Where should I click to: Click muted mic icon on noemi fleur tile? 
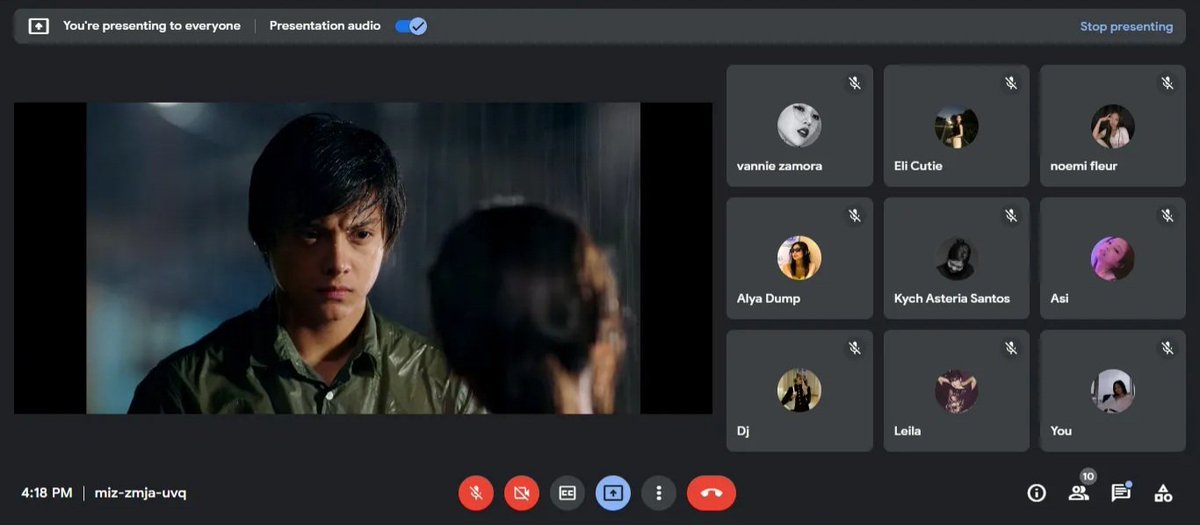point(1167,83)
